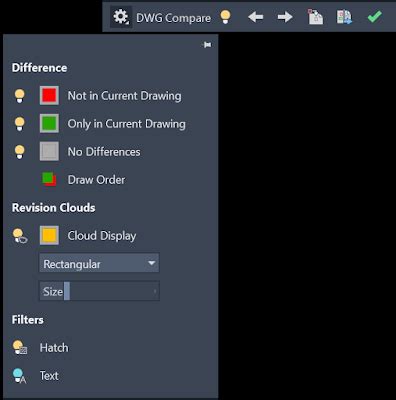Open the Rectangular cloud shape dropdown

pyautogui.click(x=99, y=263)
